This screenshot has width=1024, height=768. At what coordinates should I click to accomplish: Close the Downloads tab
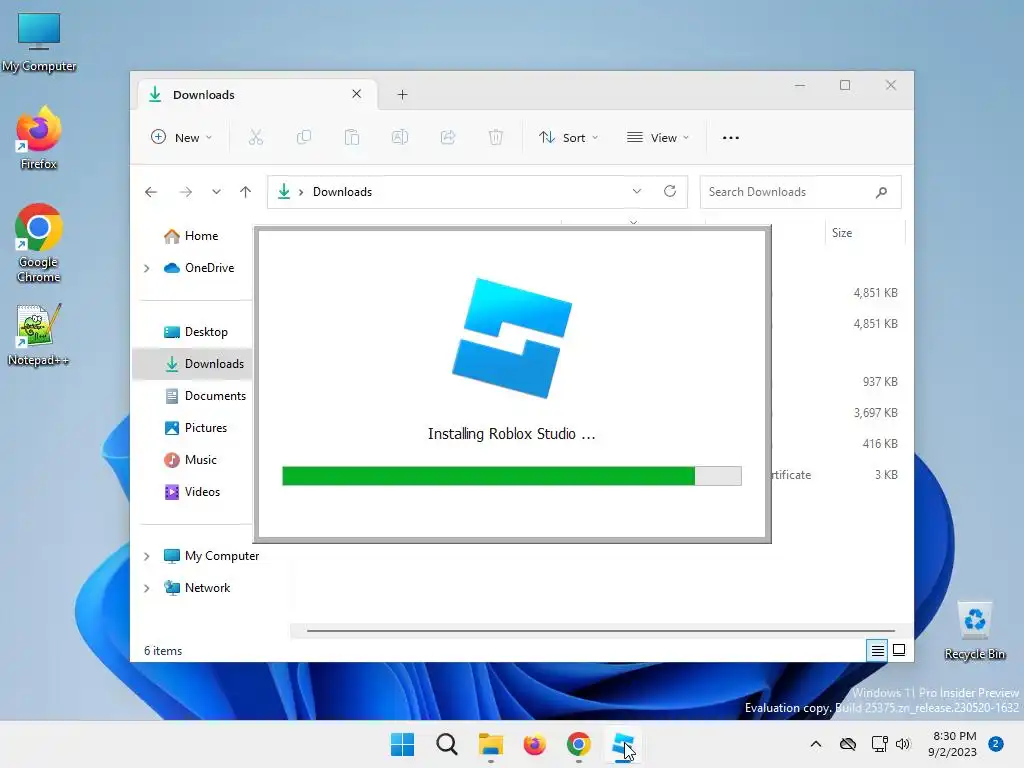tap(357, 94)
